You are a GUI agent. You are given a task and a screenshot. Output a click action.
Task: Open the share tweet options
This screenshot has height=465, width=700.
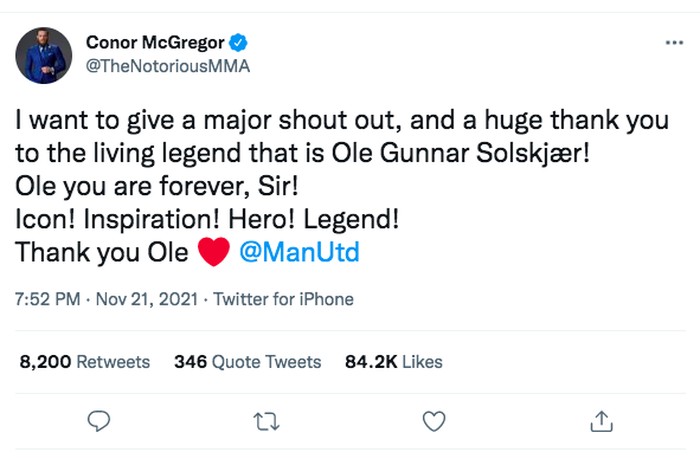coord(601,423)
